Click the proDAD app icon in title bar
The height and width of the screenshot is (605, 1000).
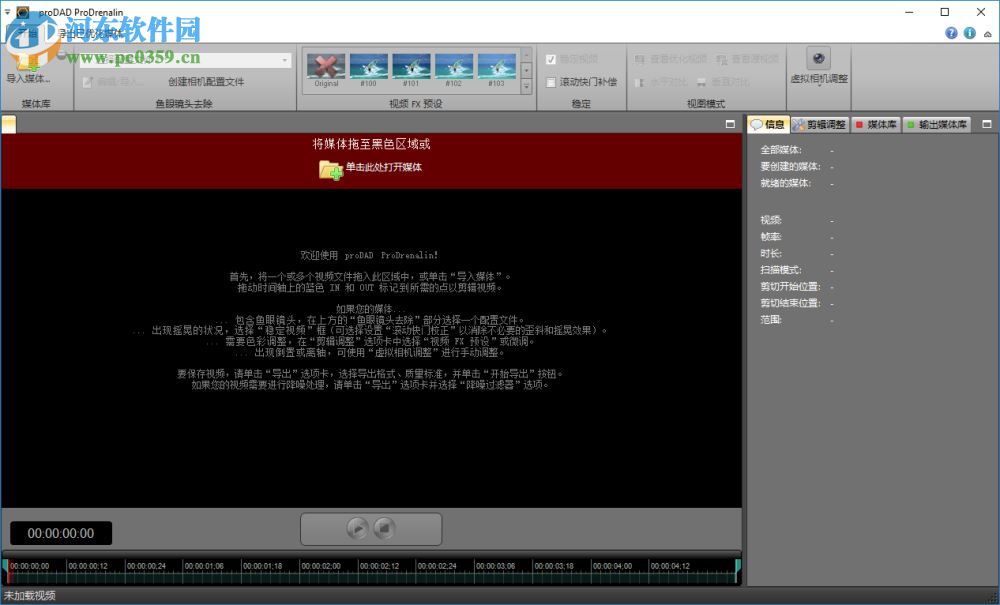pos(23,12)
